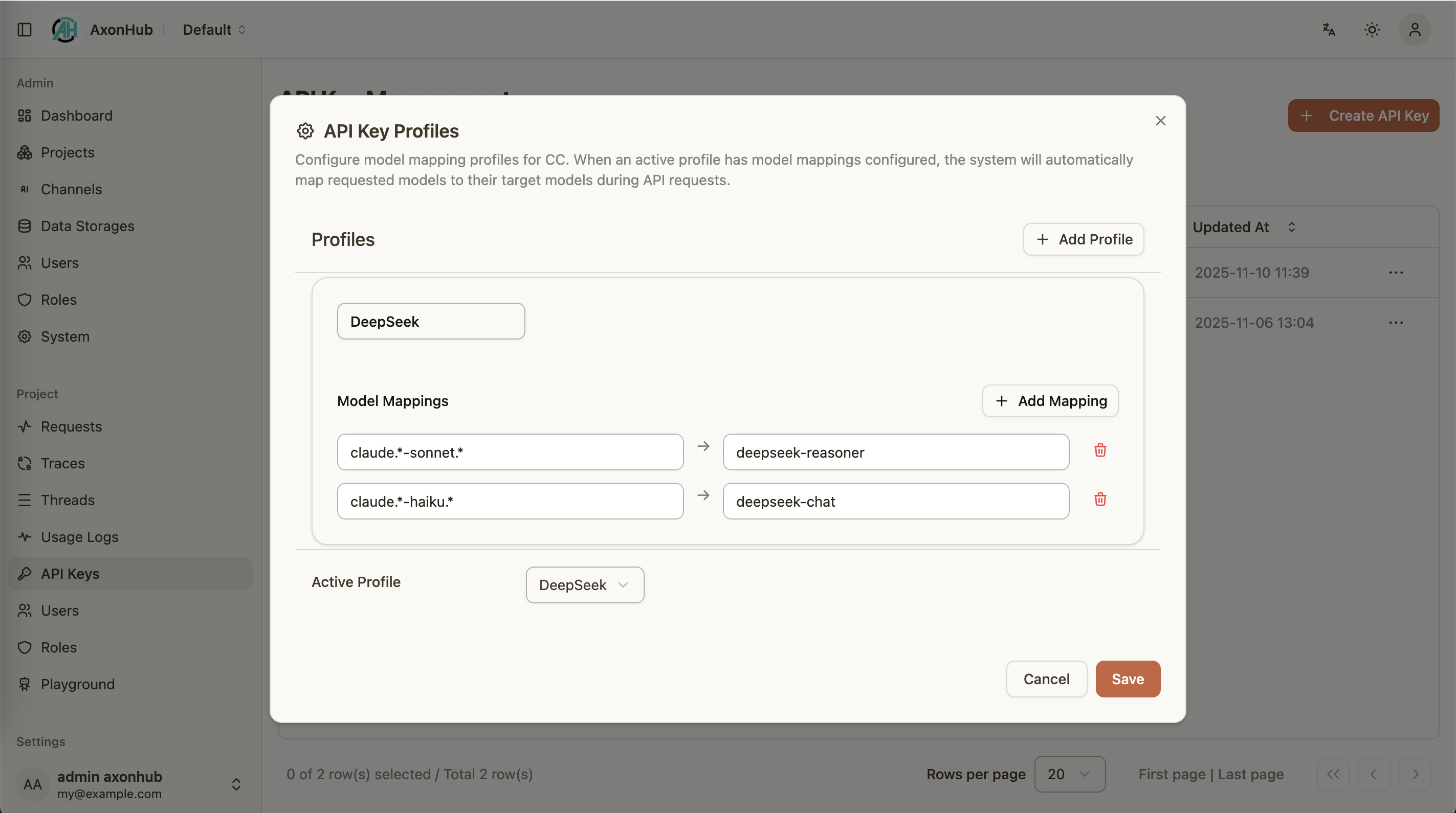Screen dimensions: 1456x813
Task: Click the Add Profile button
Action: click(1083, 239)
